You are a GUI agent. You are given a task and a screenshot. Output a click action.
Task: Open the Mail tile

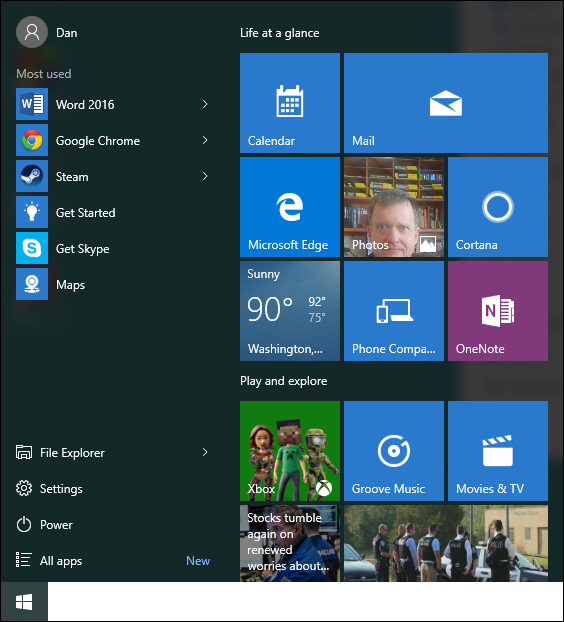pyautogui.click(x=446, y=103)
